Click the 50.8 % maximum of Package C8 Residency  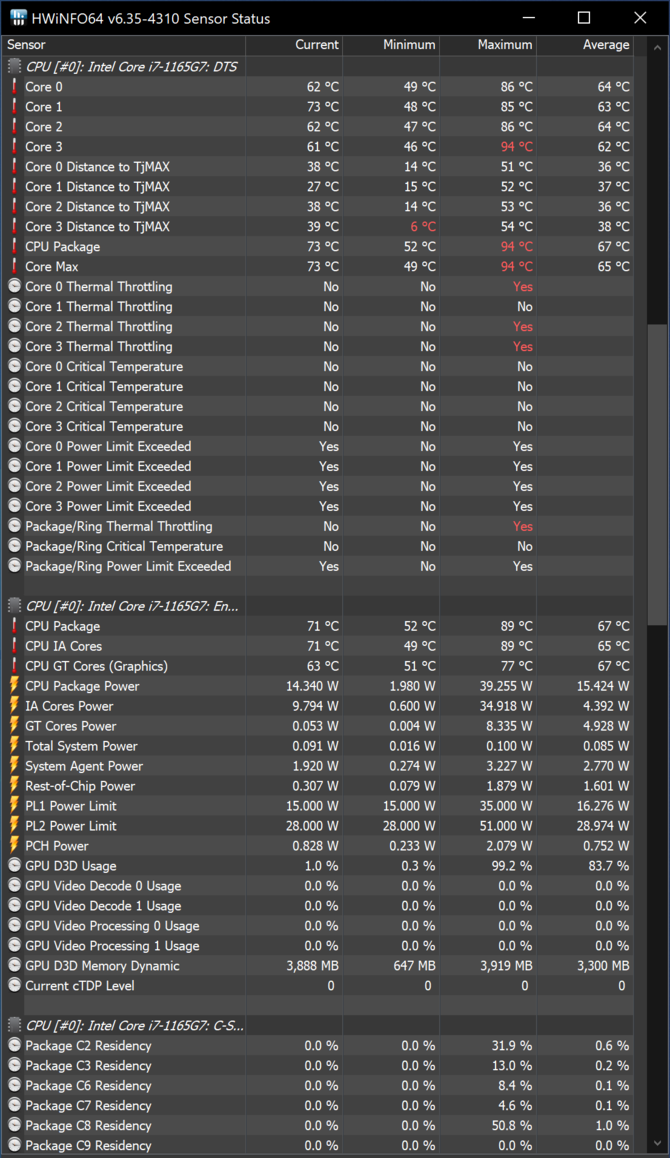(512, 1125)
